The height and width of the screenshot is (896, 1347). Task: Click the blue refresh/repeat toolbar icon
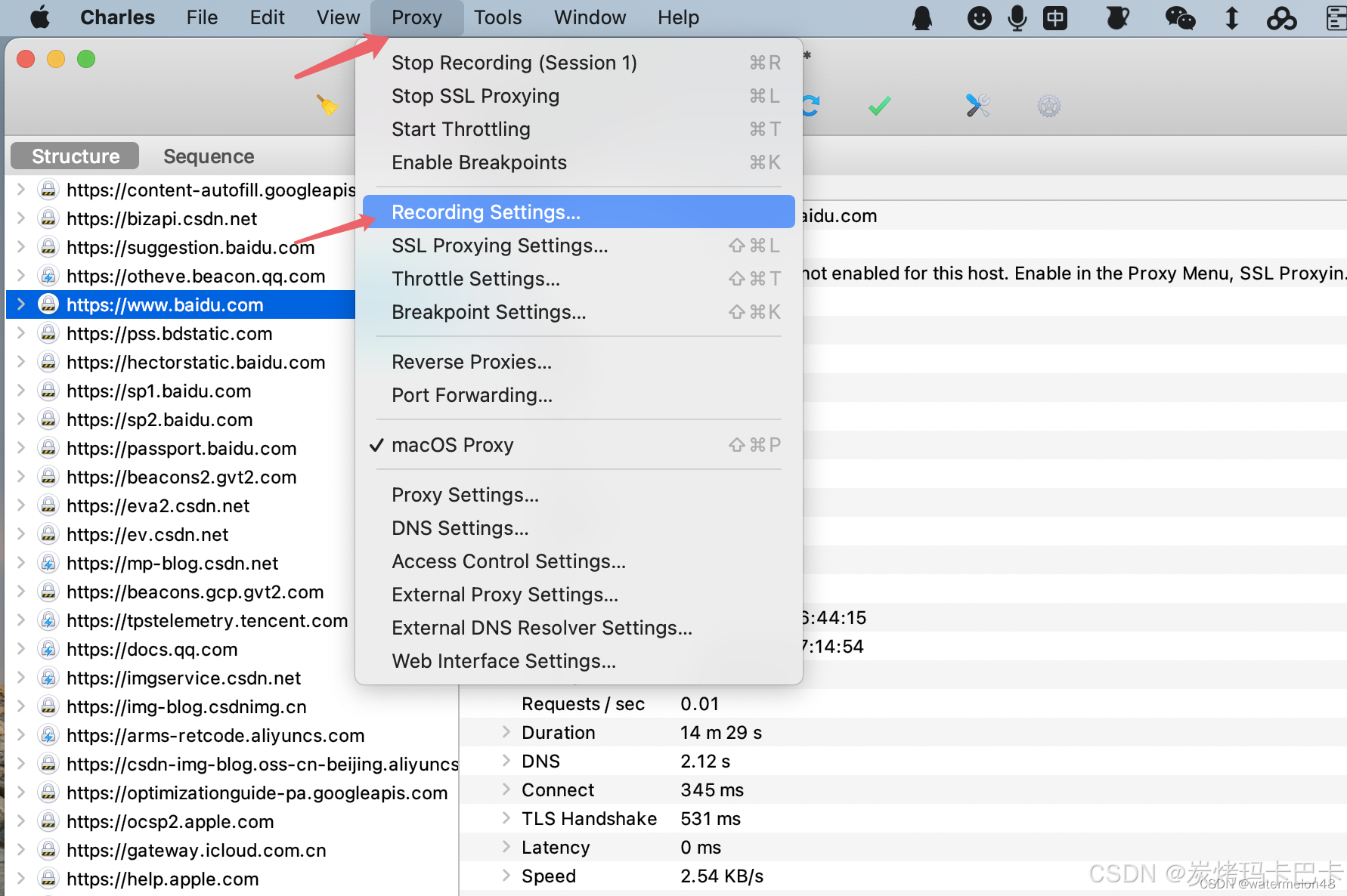tap(810, 106)
